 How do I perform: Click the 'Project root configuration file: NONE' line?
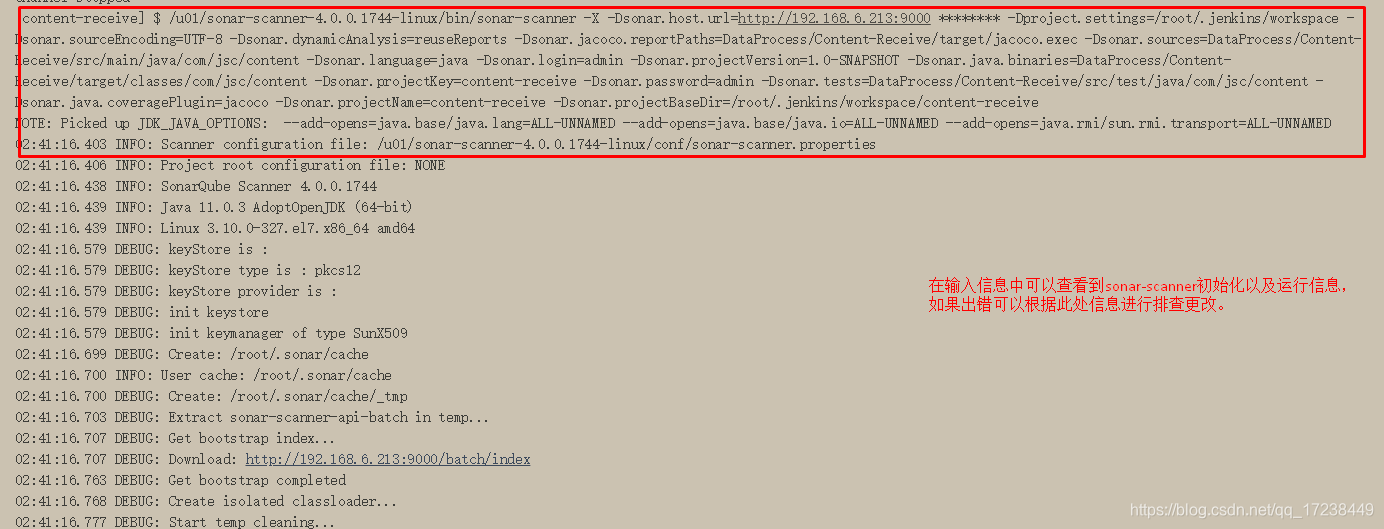(230, 165)
